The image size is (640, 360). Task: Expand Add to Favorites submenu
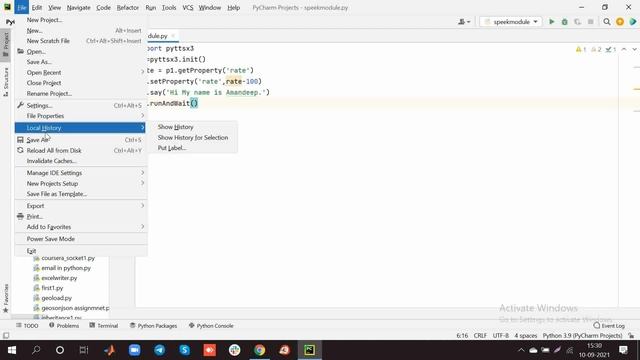coord(80,227)
